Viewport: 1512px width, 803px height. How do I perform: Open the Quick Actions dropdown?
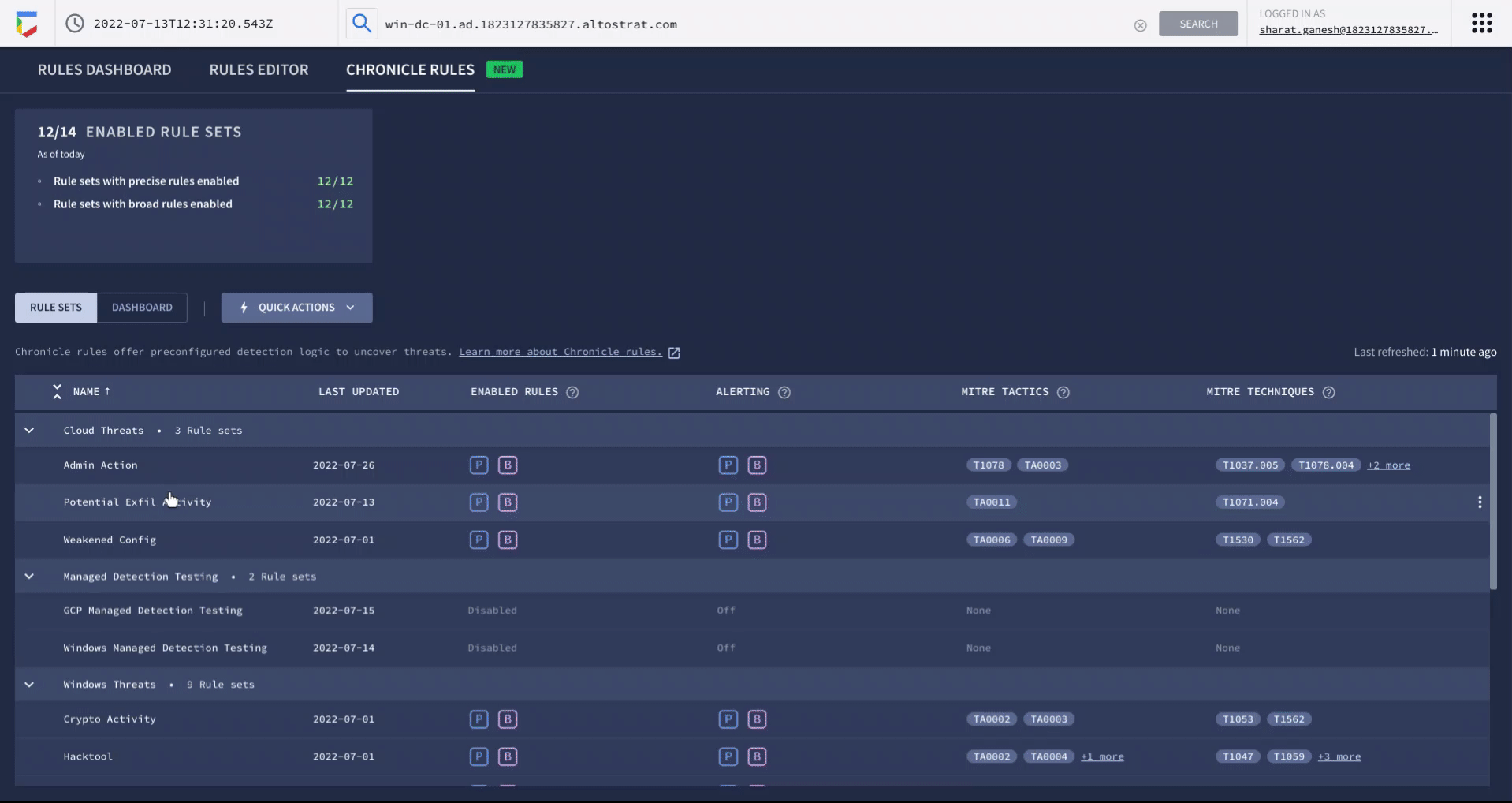coord(296,308)
